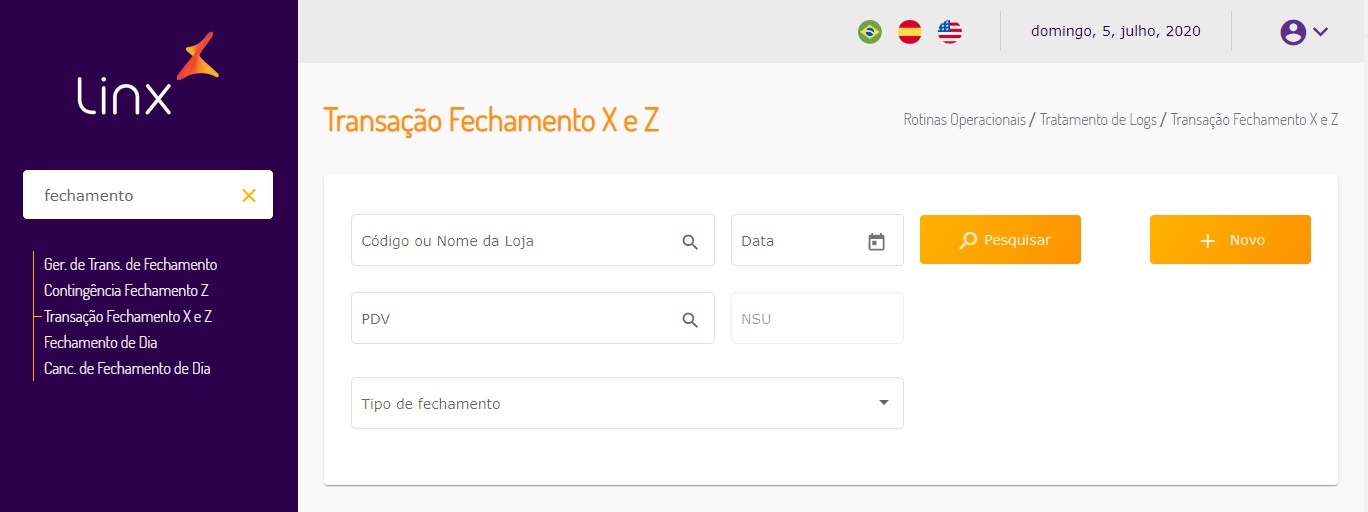
Task: Open Canc. de Fechamento de Dia
Action: tap(127, 369)
